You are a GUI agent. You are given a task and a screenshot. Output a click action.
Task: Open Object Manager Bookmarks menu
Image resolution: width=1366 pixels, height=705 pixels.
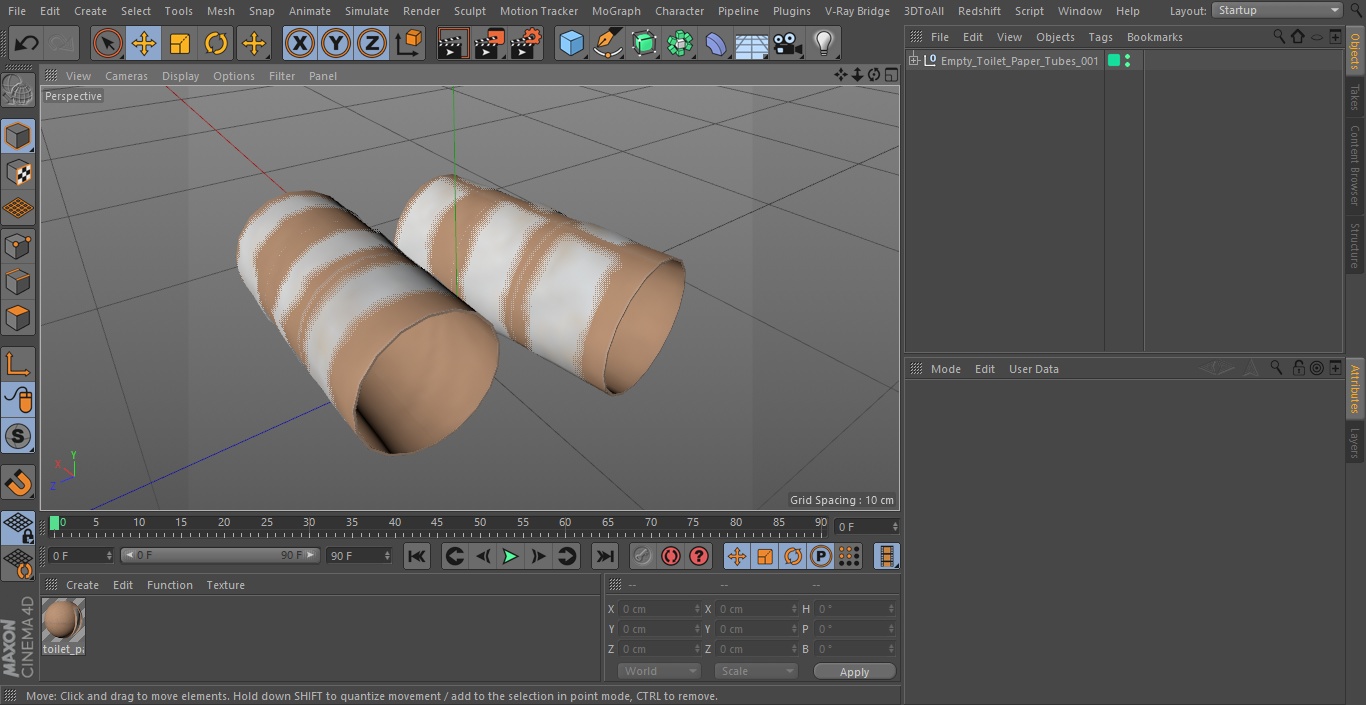(x=1154, y=37)
